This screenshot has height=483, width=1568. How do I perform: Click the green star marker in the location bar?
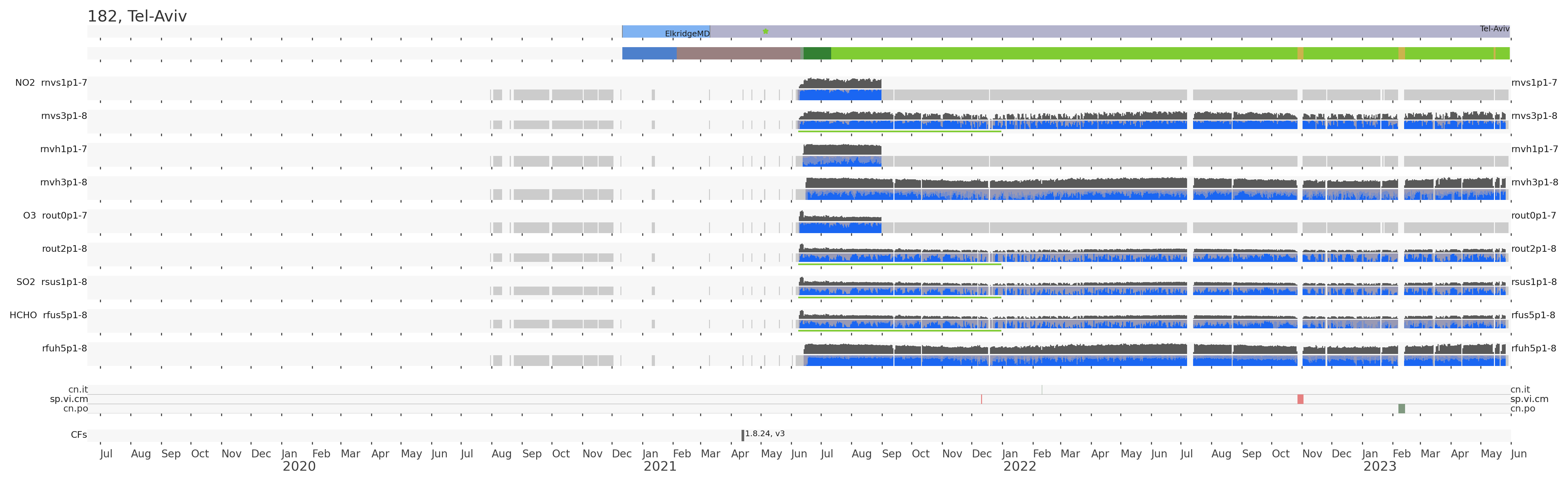[x=765, y=31]
